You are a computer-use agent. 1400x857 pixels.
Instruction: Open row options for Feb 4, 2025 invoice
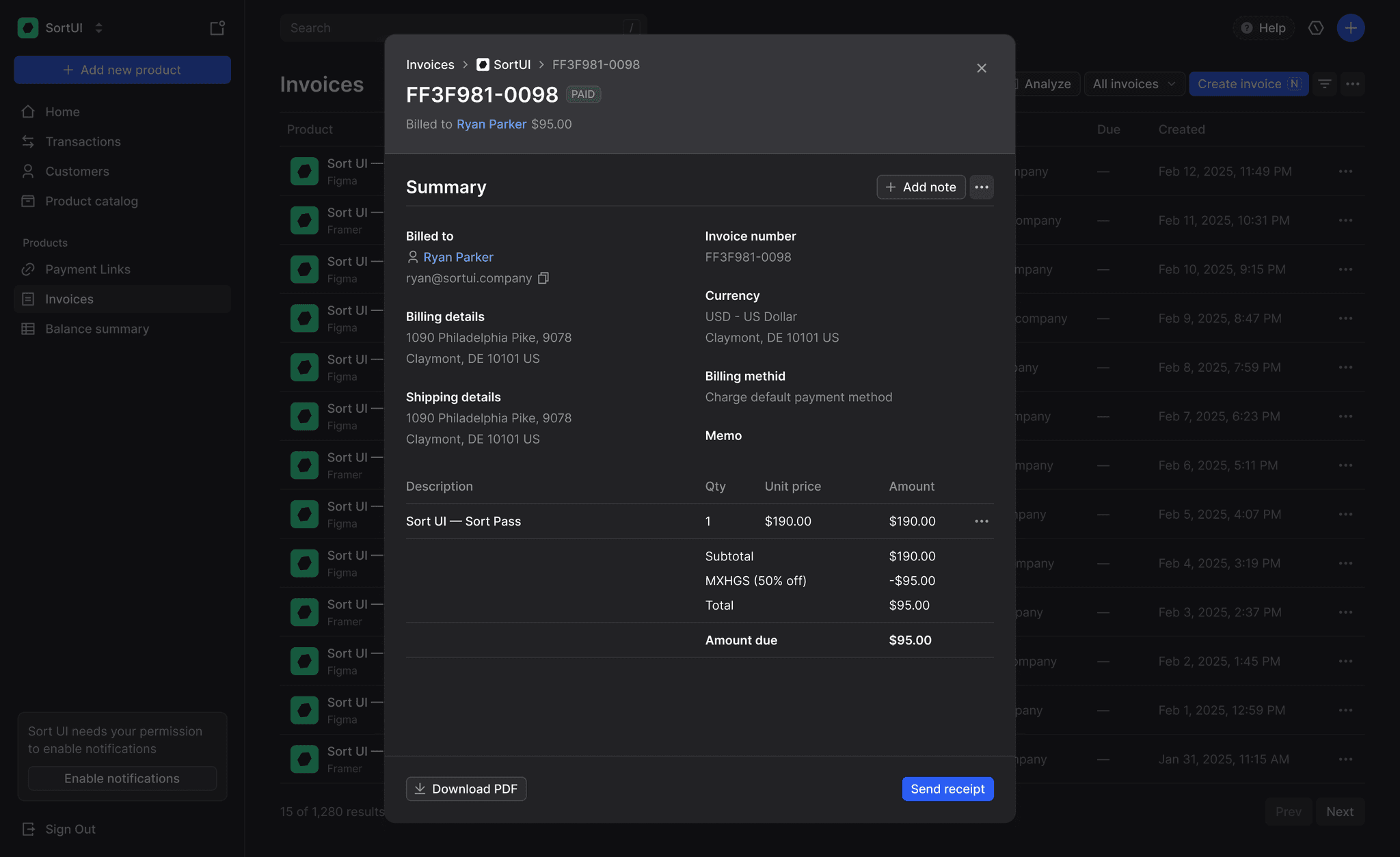[x=1346, y=563]
